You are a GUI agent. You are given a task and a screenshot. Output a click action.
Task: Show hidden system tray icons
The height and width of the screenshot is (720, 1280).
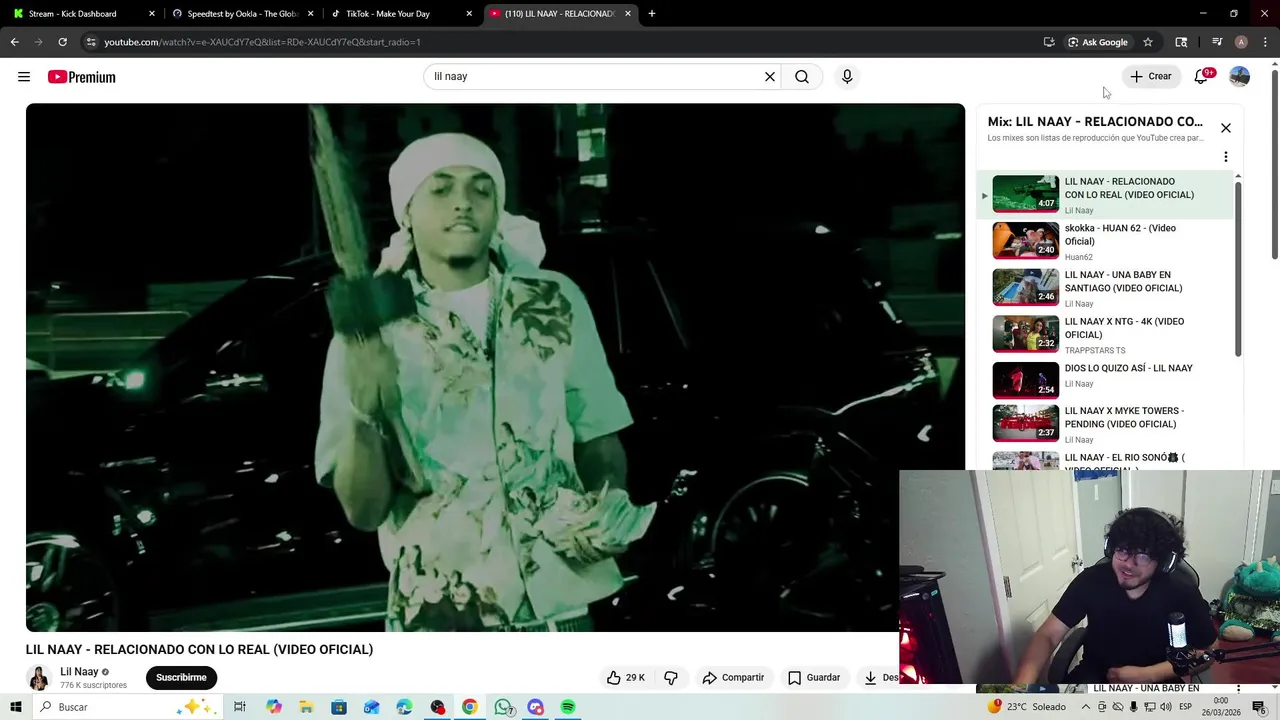click(1086, 707)
